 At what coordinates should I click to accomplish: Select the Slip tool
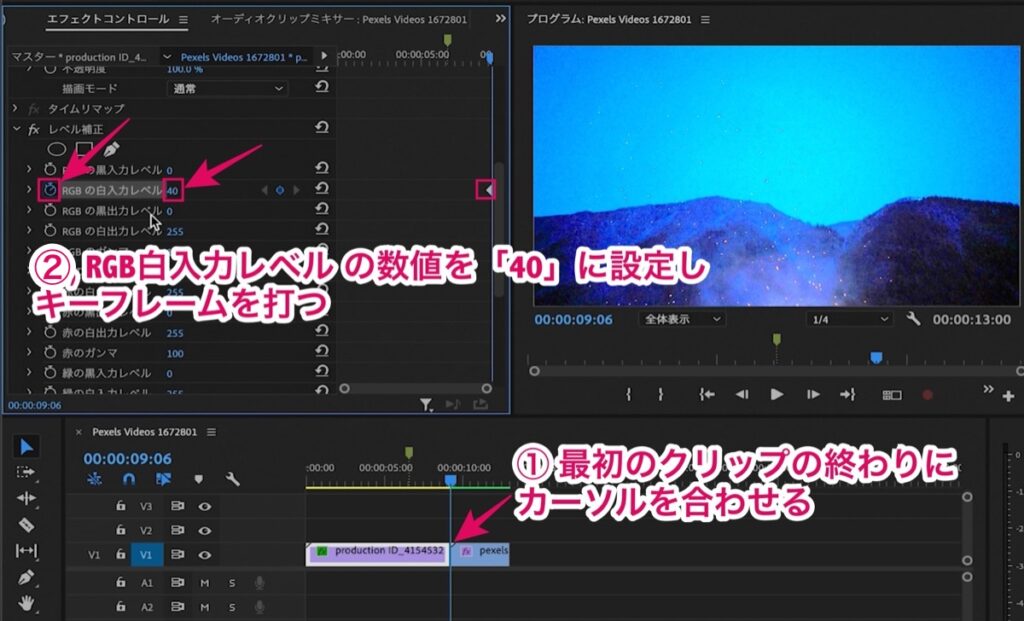pos(26,551)
